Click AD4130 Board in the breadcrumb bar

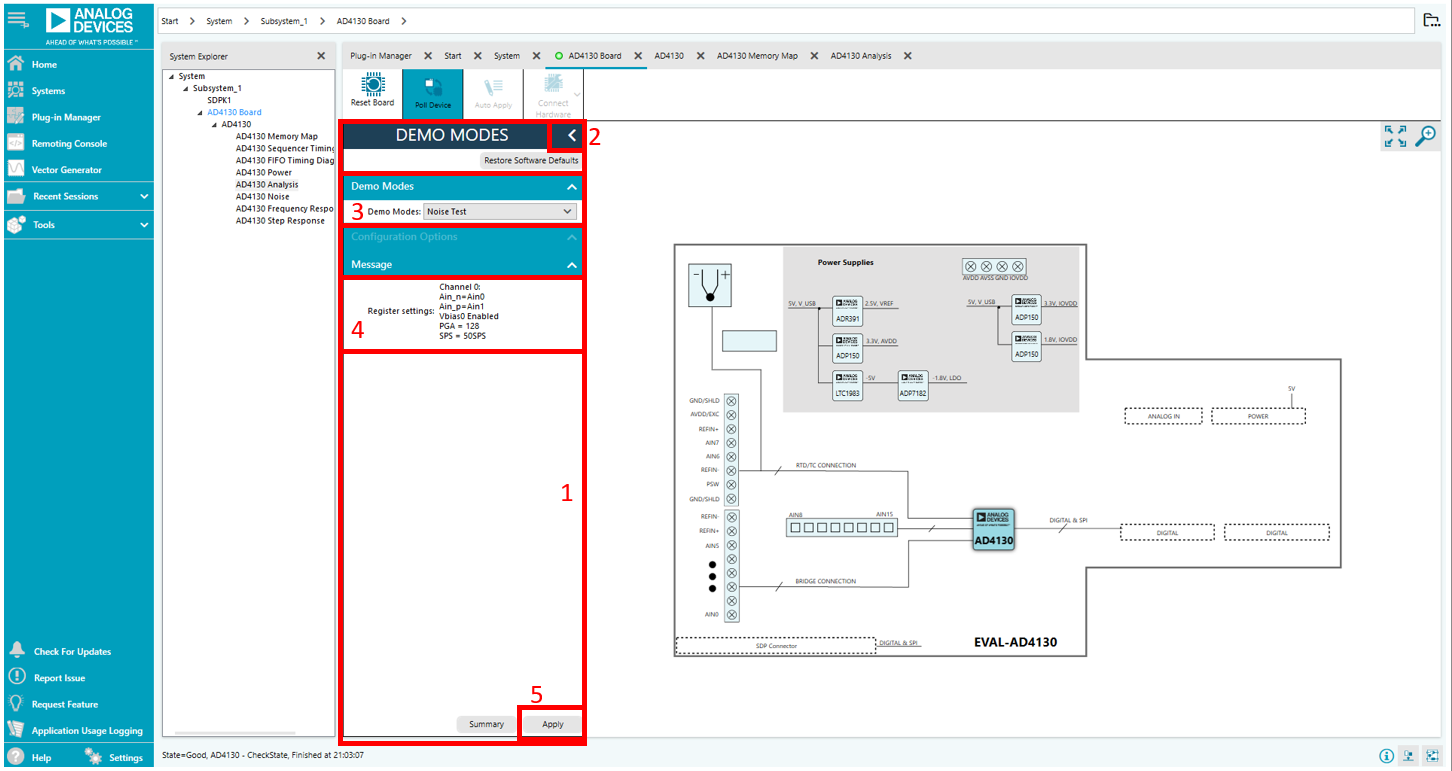pos(364,21)
